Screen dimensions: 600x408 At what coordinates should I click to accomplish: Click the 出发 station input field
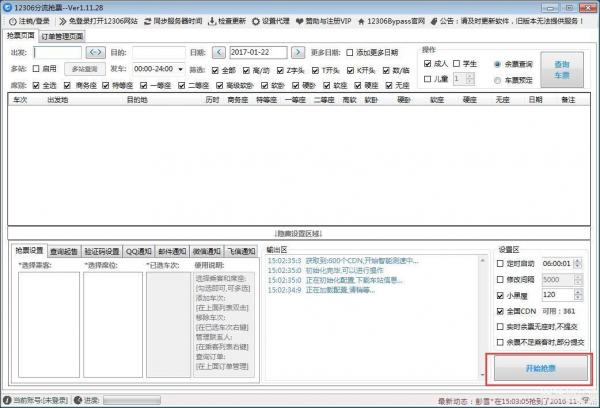tap(57, 52)
